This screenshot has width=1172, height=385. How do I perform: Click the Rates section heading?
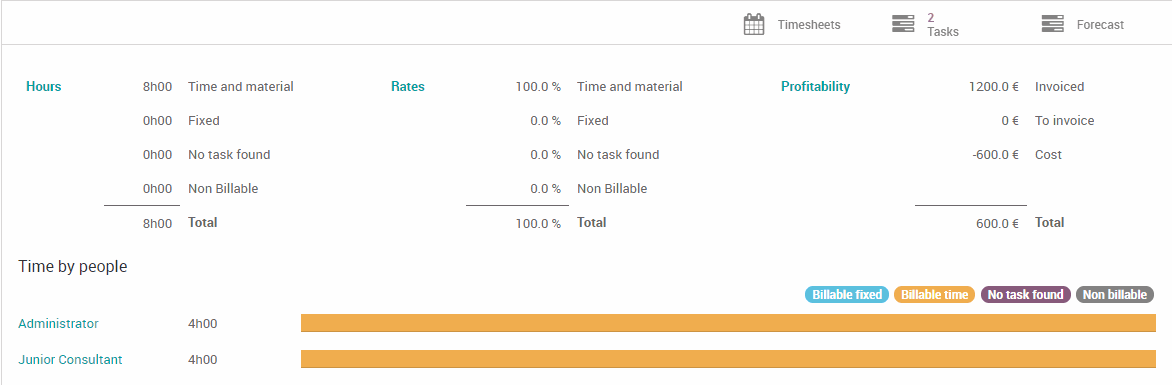(x=407, y=87)
